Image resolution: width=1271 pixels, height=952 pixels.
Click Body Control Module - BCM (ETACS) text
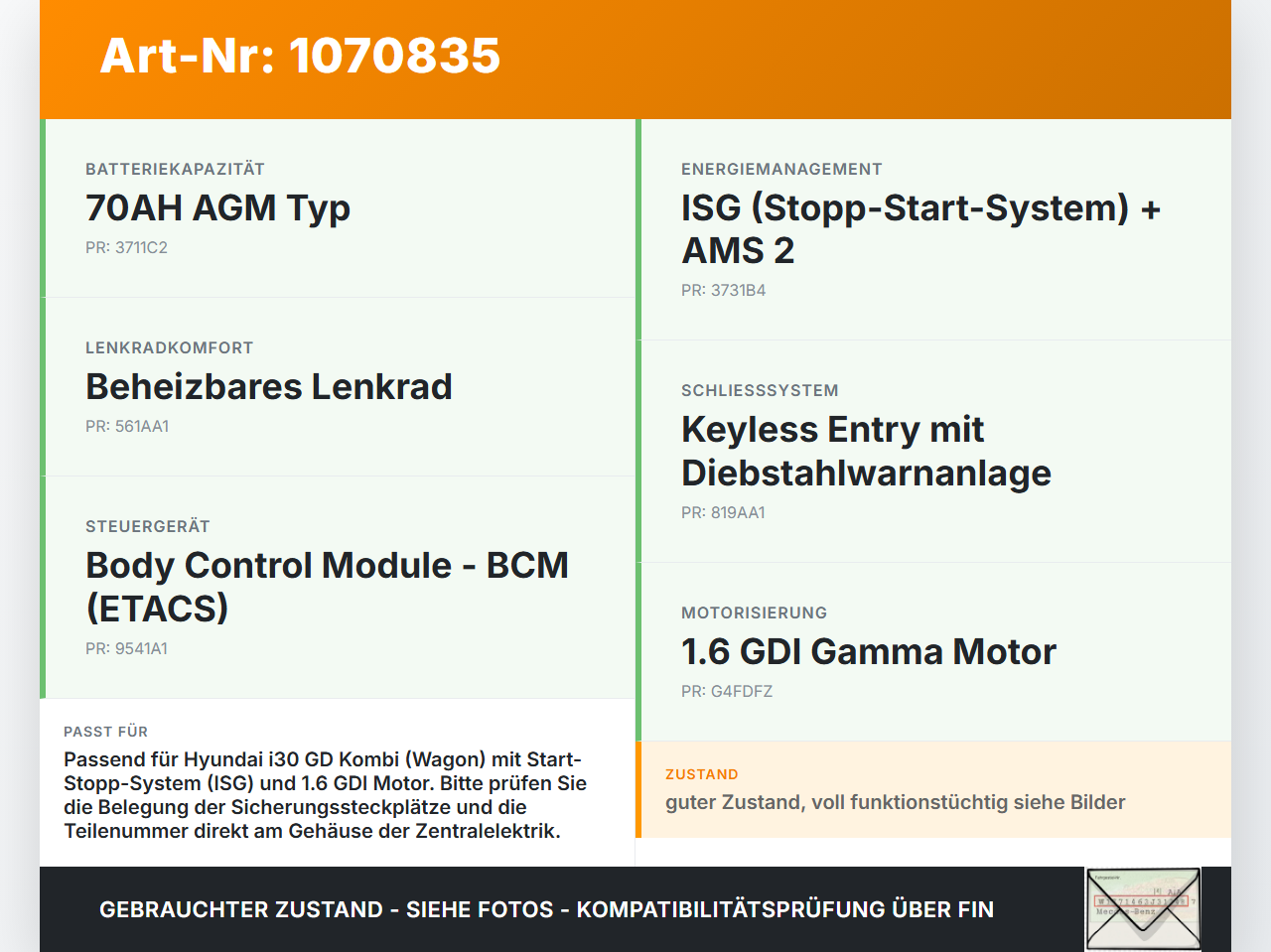coord(327,587)
